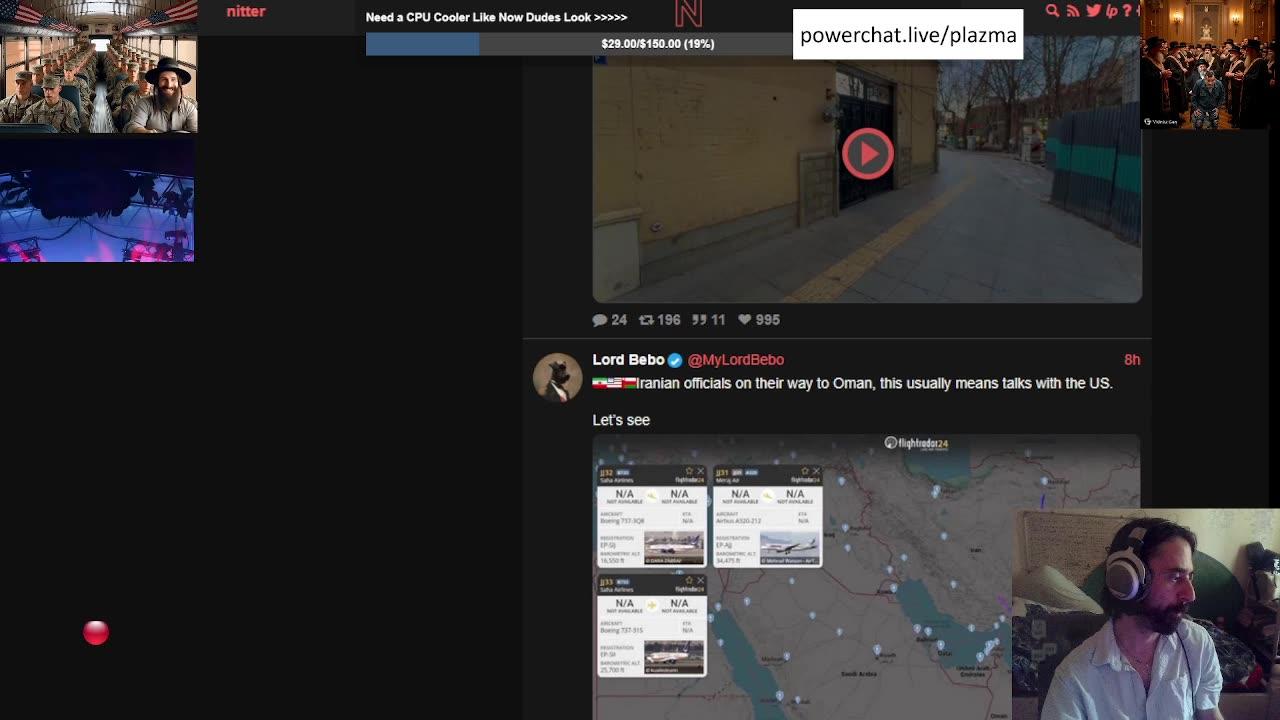The height and width of the screenshot is (720, 1280).
Task: Click the soldiers-on-bus overlay image
Action: (99, 66)
